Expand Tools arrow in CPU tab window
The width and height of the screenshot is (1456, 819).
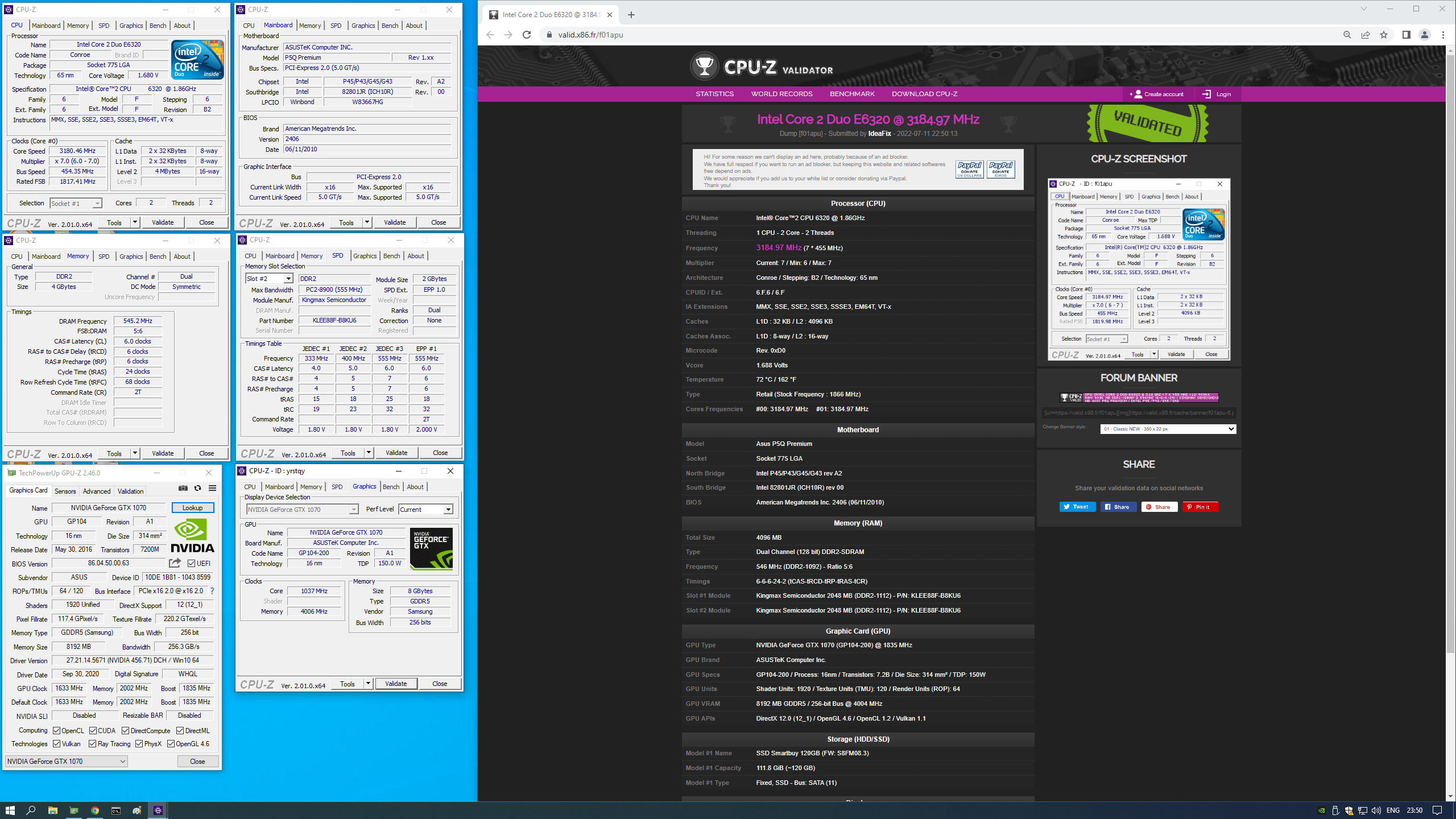pos(135,222)
